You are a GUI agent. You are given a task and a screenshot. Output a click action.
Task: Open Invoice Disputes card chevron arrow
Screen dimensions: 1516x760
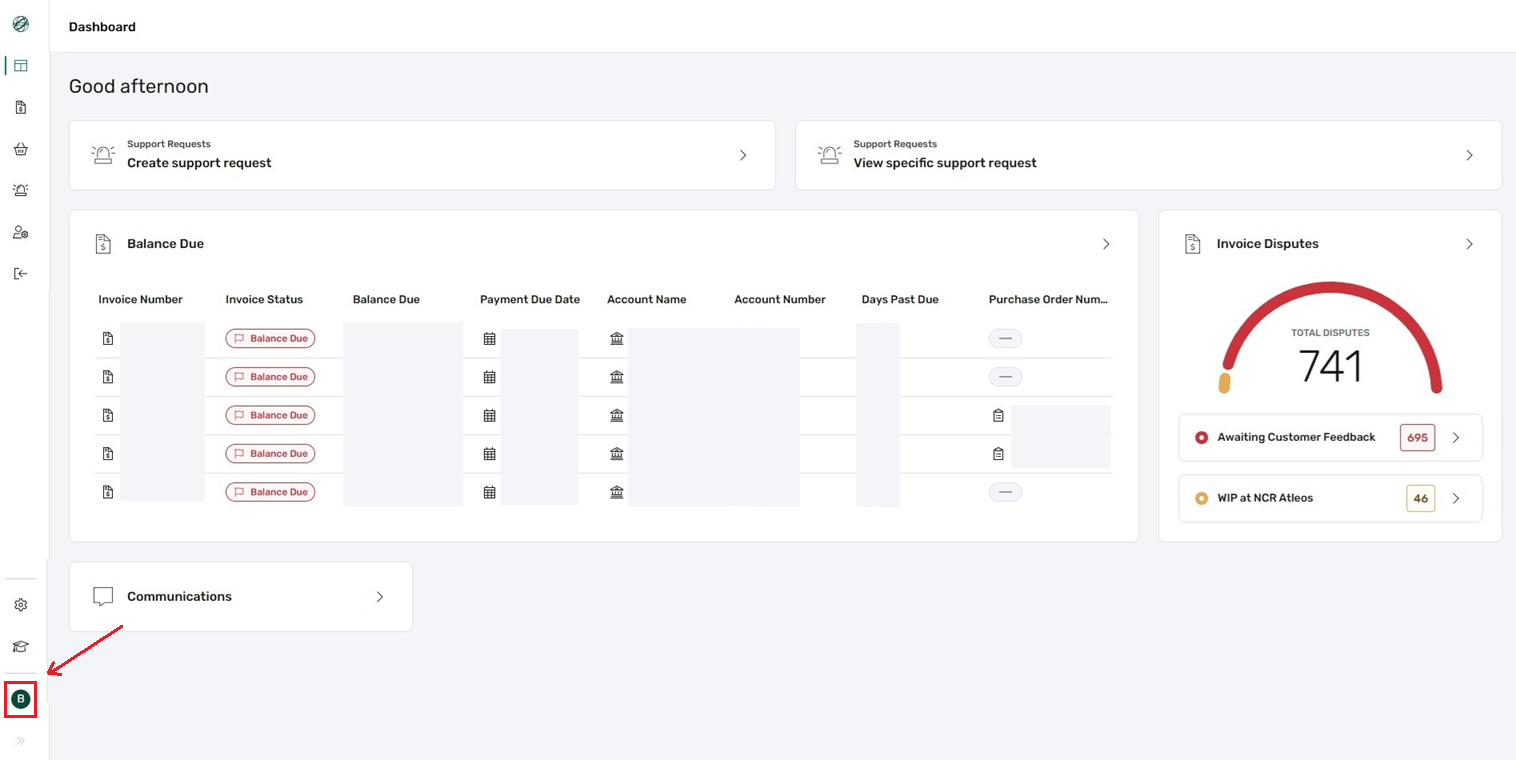click(1469, 244)
